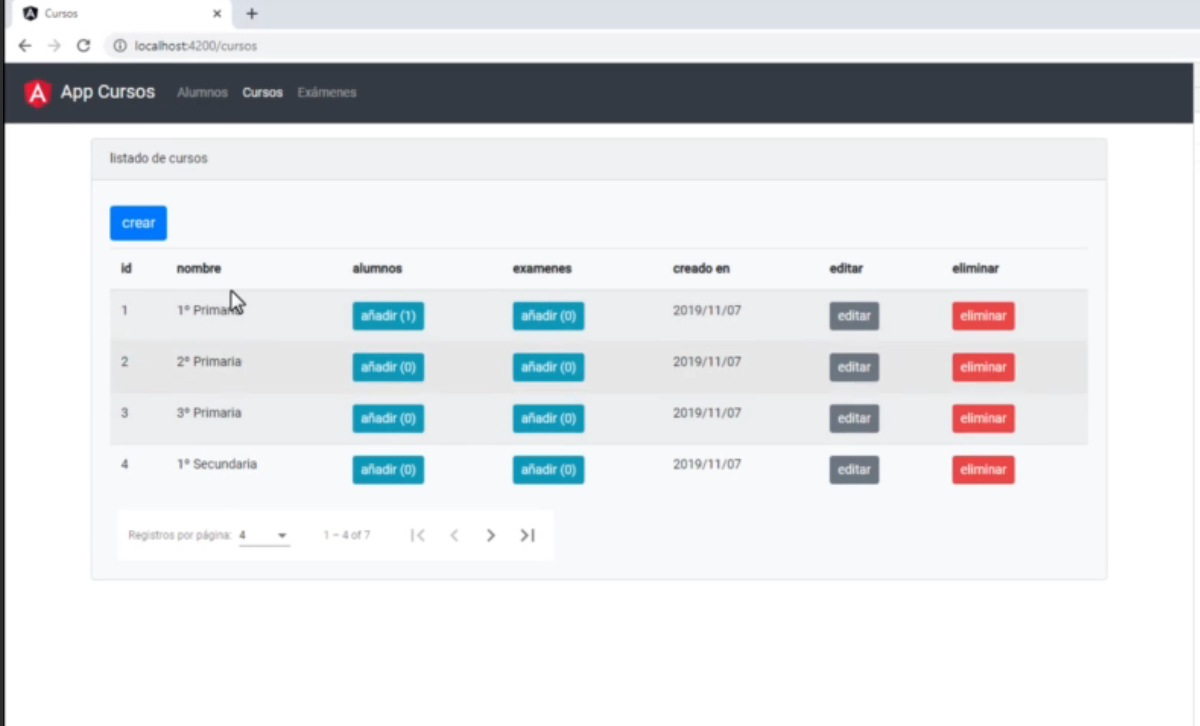
Task: Add exams to 2º Primaria course
Action: (548, 367)
